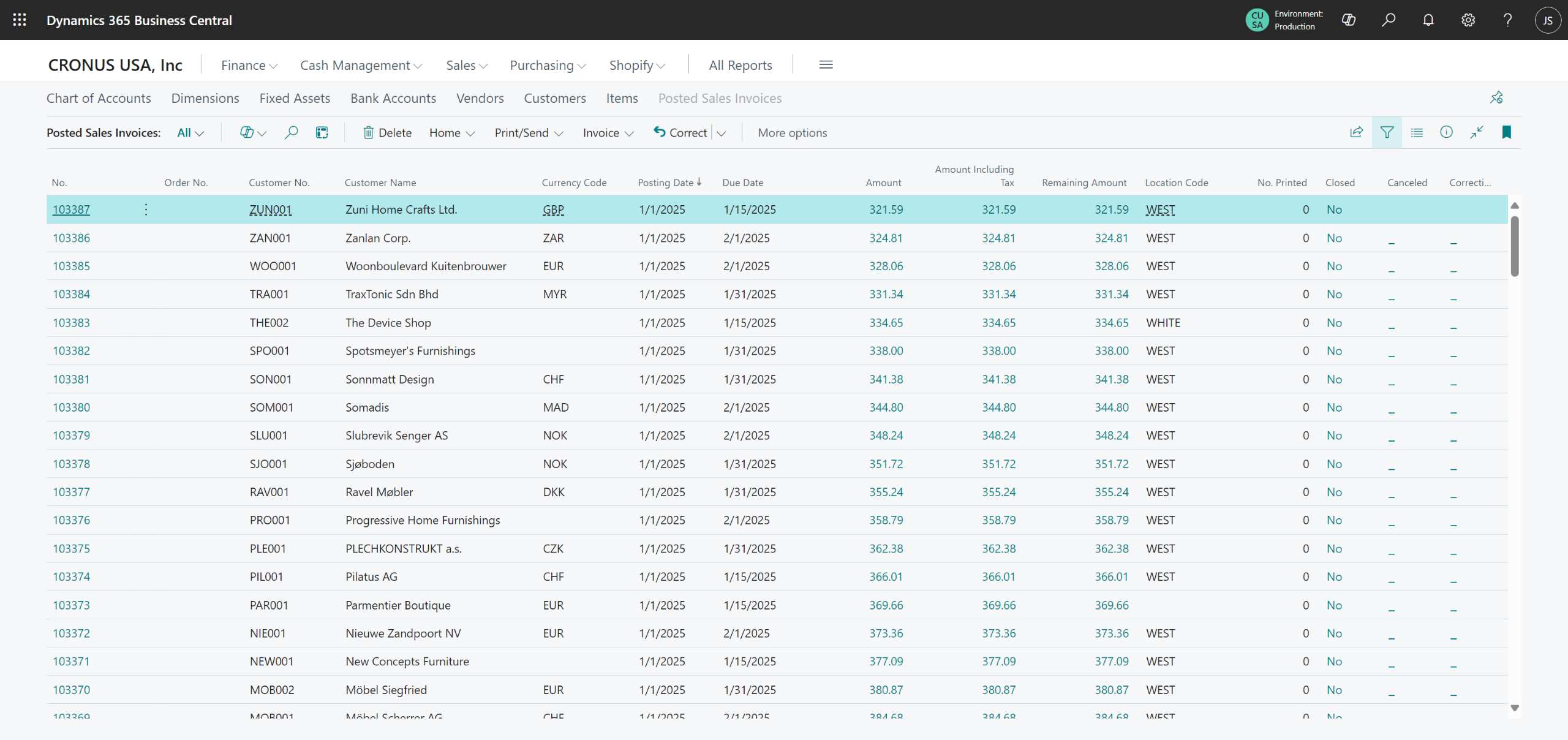Open Copilot icon in top bar
This screenshot has height=740, width=1568.
pyautogui.click(x=1349, y=20)
